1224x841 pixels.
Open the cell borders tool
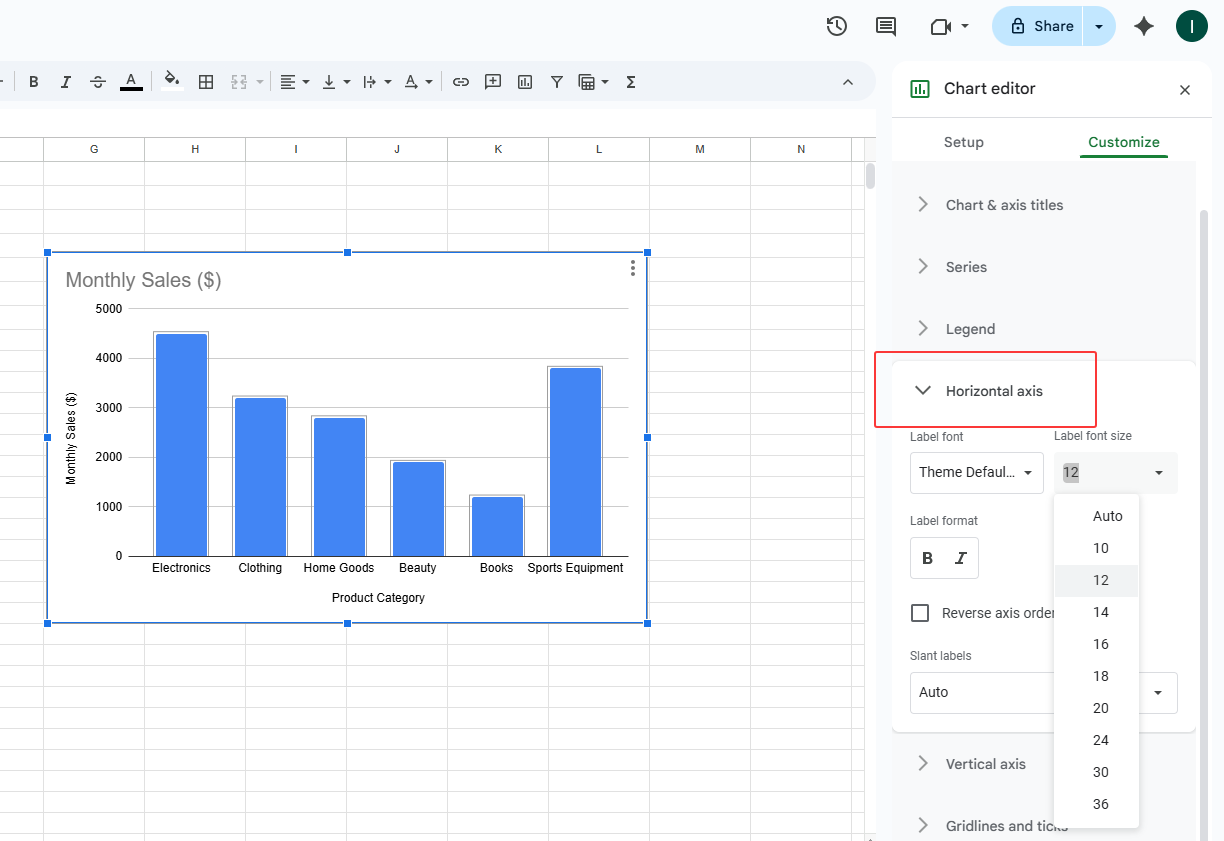[x=206, y=82]
